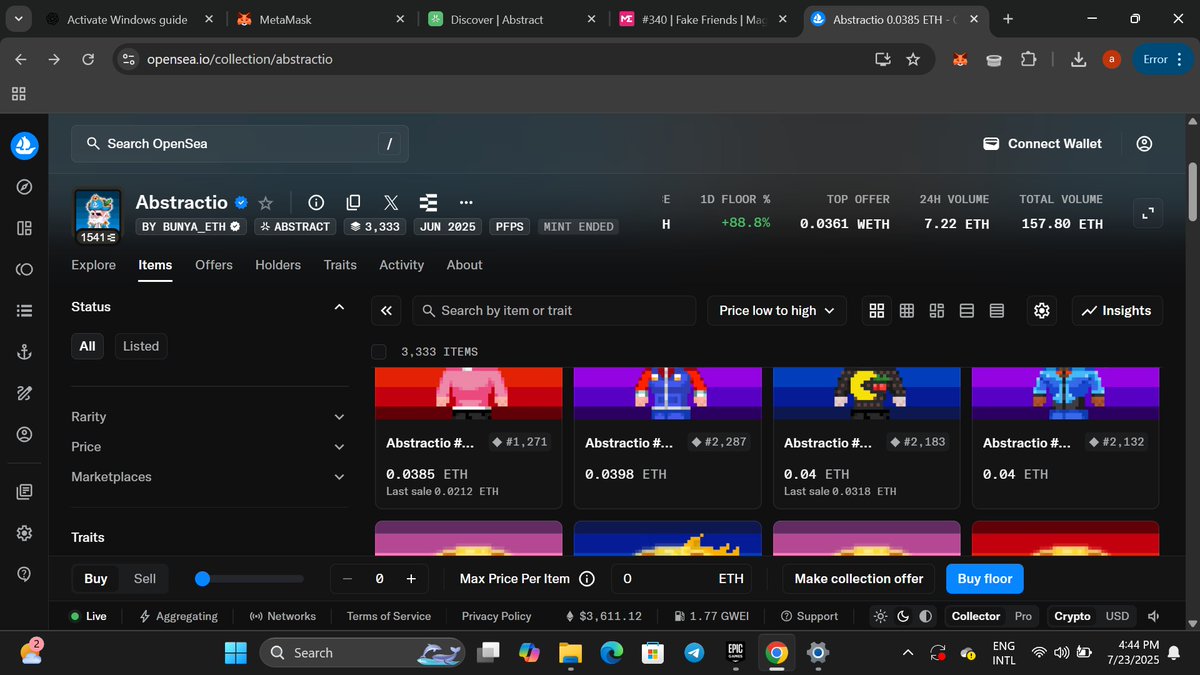Open the three-dot more options for Abstractio
This screenshot has width=1200, height=675.
click(464, 203)
